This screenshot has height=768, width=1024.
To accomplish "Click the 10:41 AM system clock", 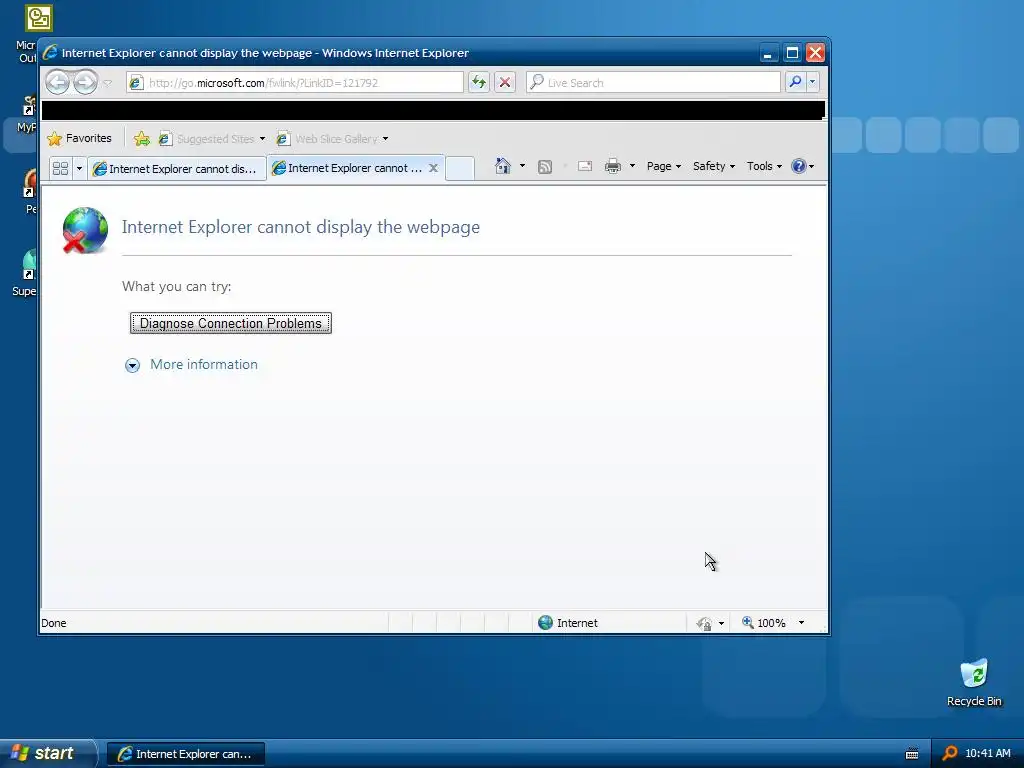I will tap(987, 753).
